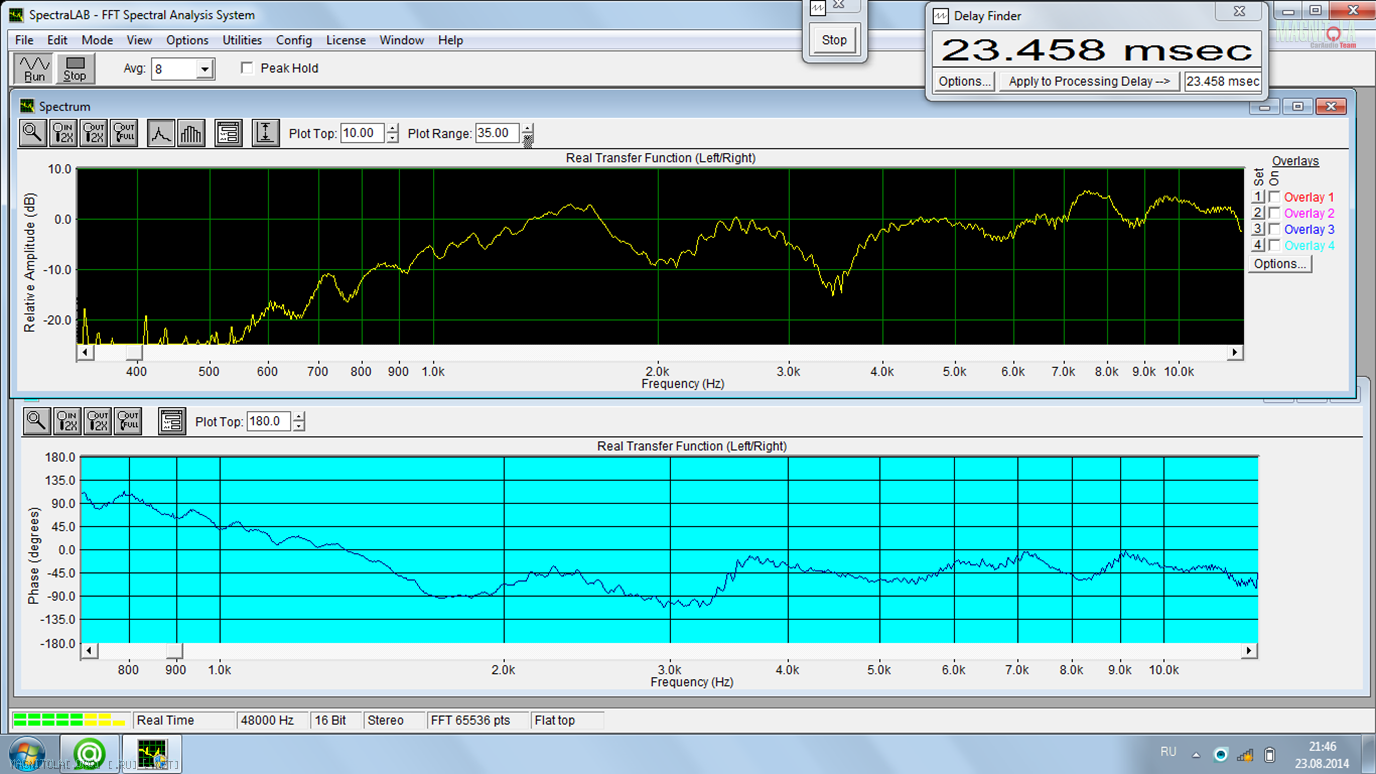Open the Edit menu
Viewport: 1376px width, 774px height.
(x=57, y=40)
